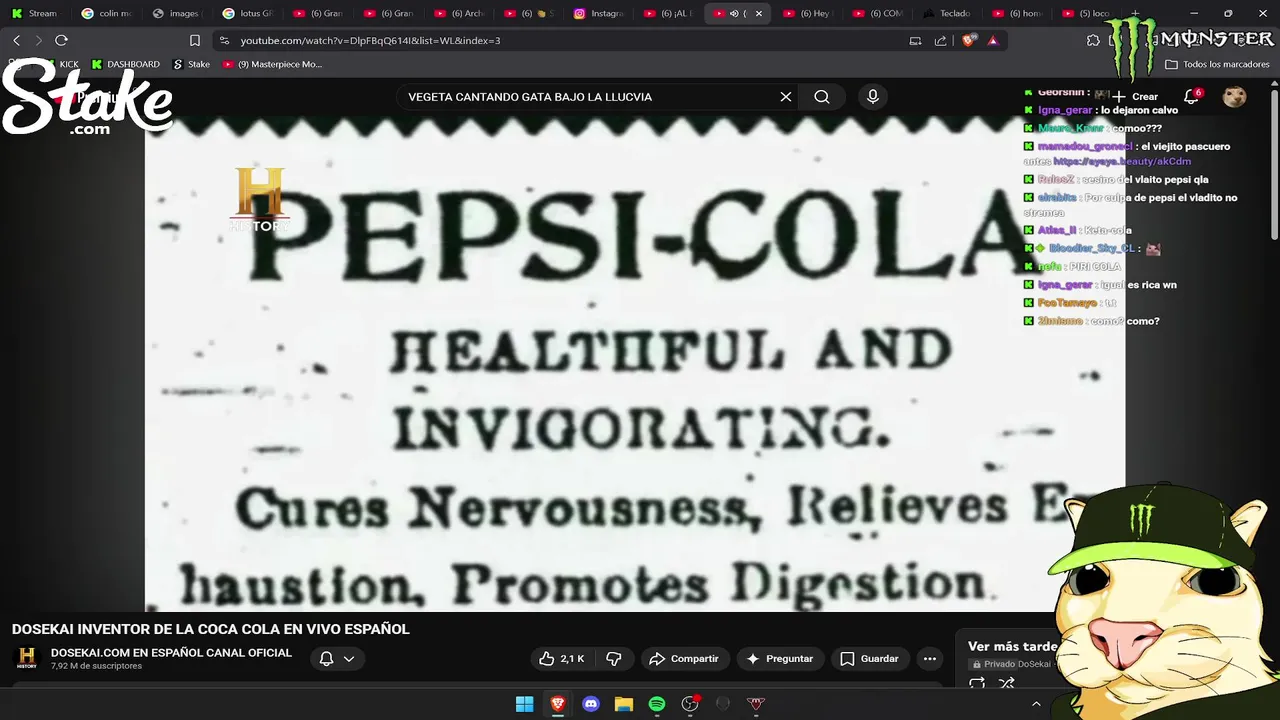This screenshot has width=1280, height=720.
Task: Switch to the Instagram tab
Action: tap(598, 13)
